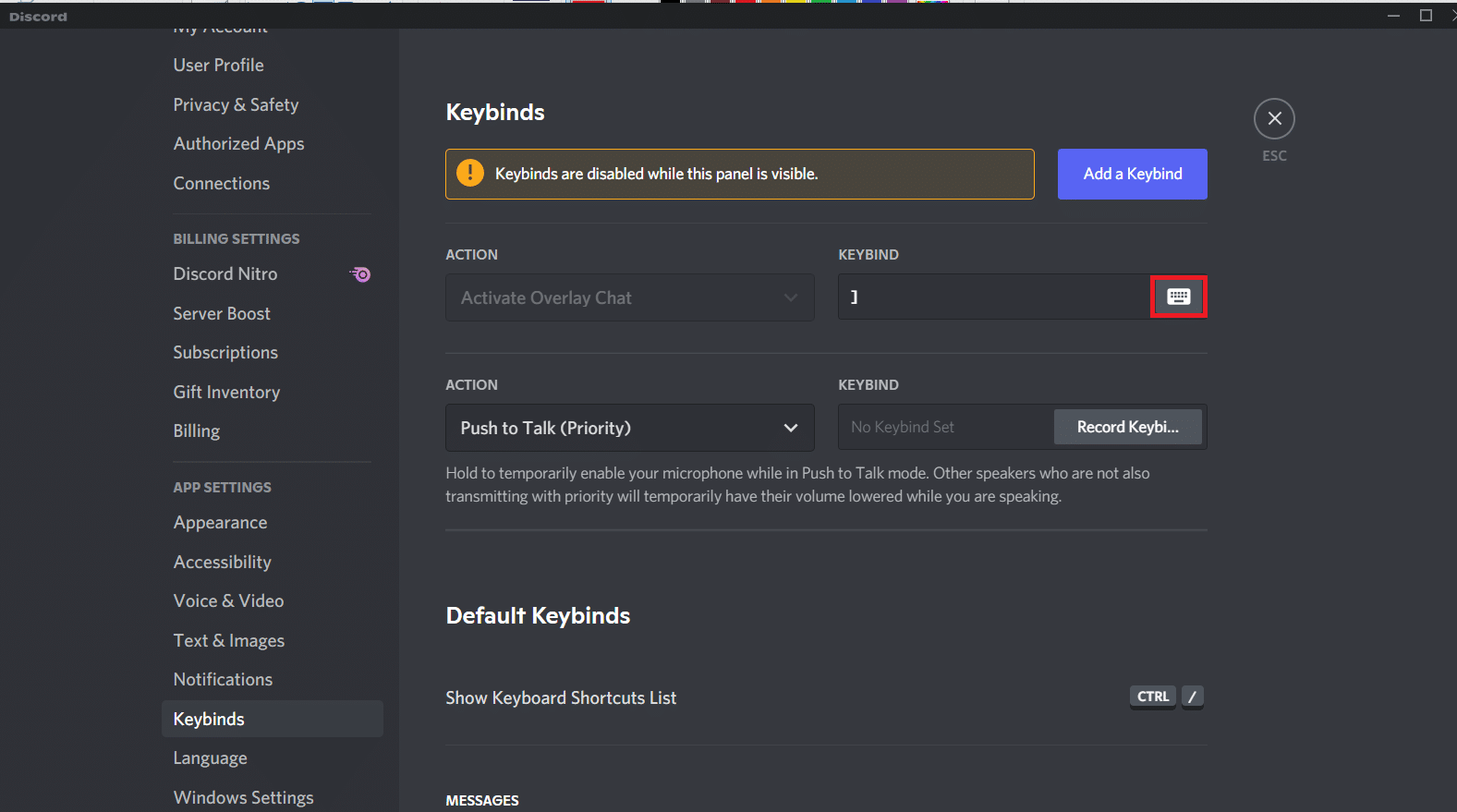Screen dimensions: 1457x812
Task: Open the Appearance settings tab
Action: (x=220, y=523)
